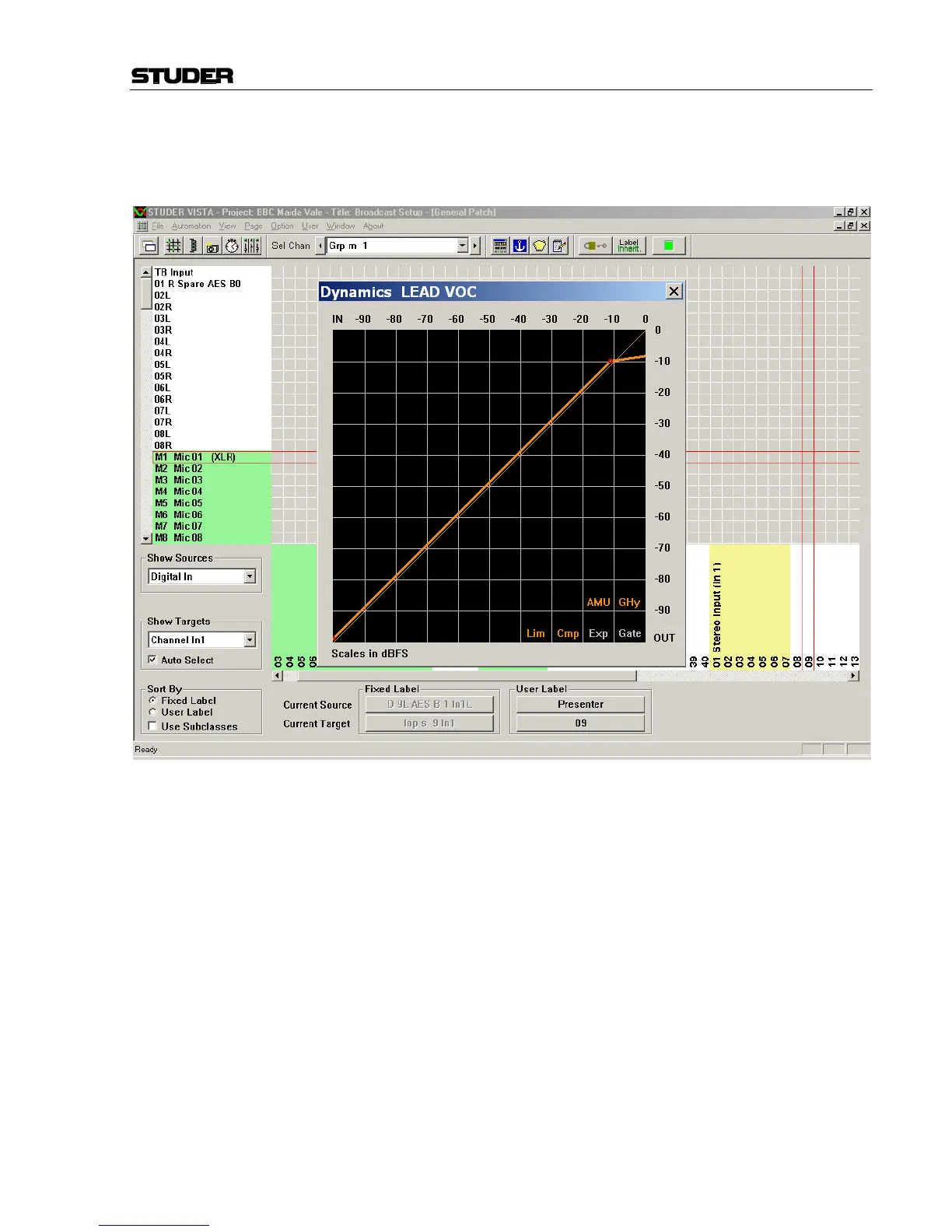The width and height of the screenshot is (952, 1232).
Task: Enable the Use Subclasses checkbox
Action: [153, 726]
